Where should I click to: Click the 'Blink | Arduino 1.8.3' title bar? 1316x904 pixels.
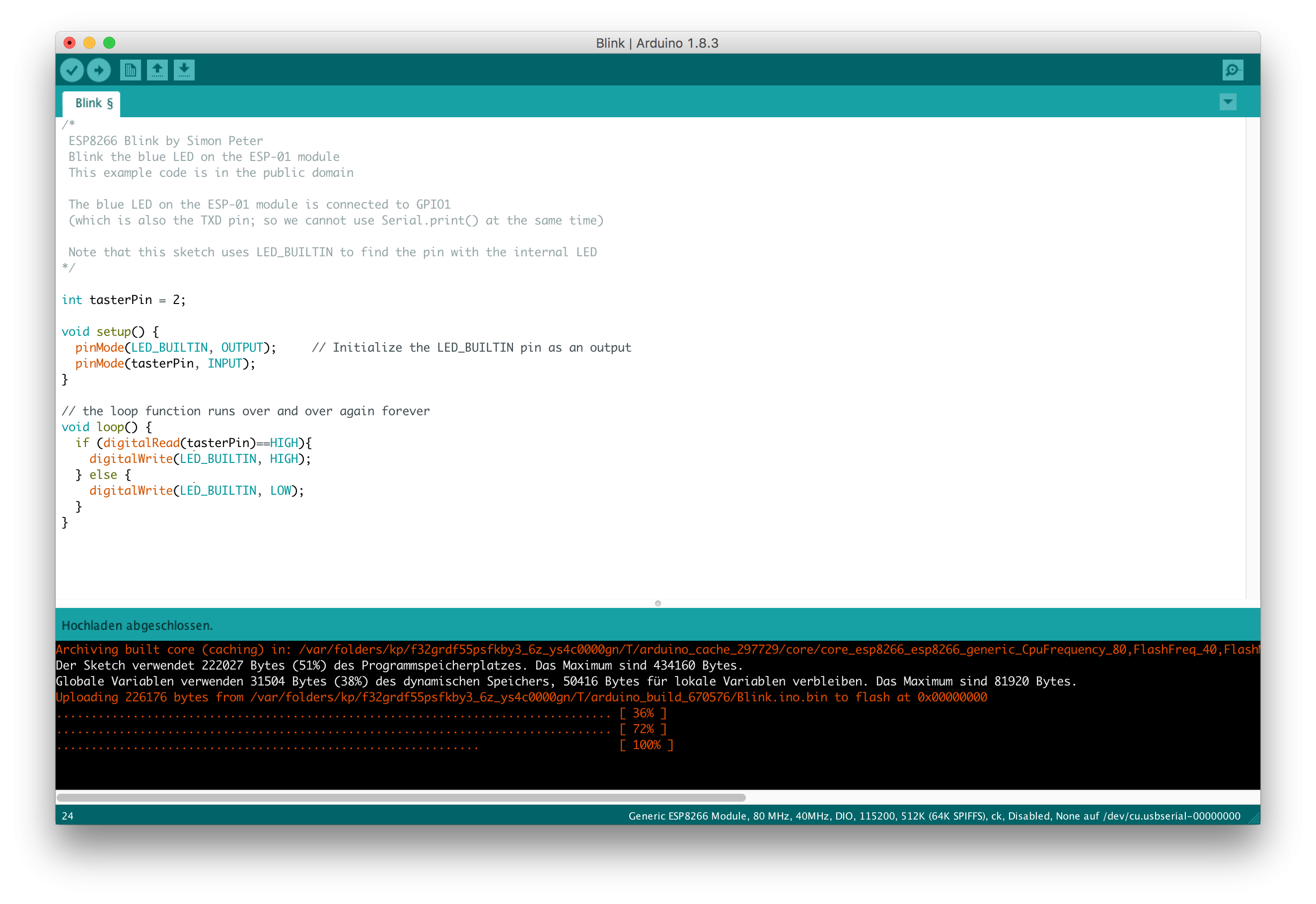[657, 43]
